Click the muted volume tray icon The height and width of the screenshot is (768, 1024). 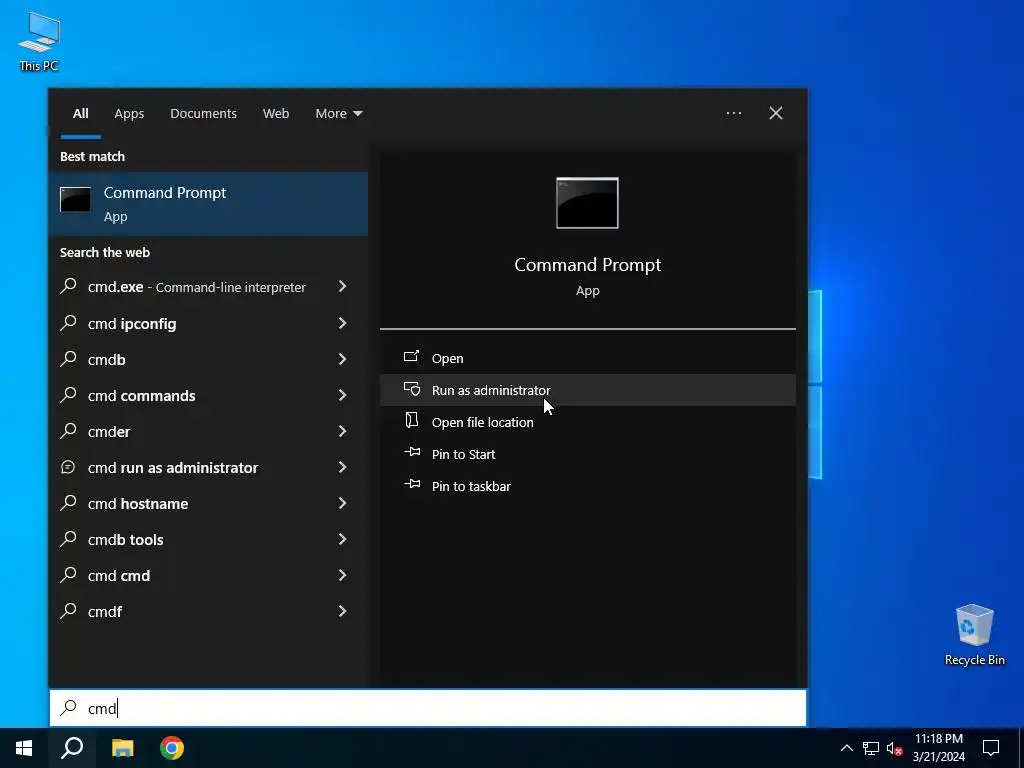(x=894, y=748)
